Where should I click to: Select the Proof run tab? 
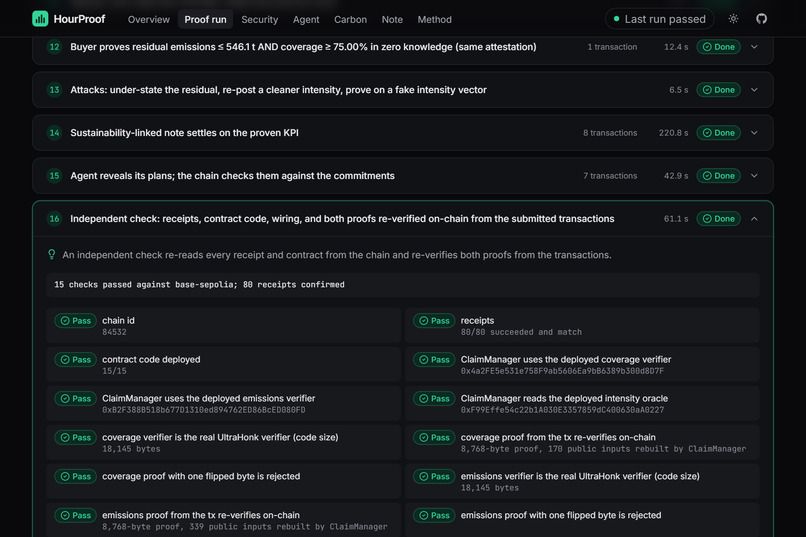click(205, 20)
